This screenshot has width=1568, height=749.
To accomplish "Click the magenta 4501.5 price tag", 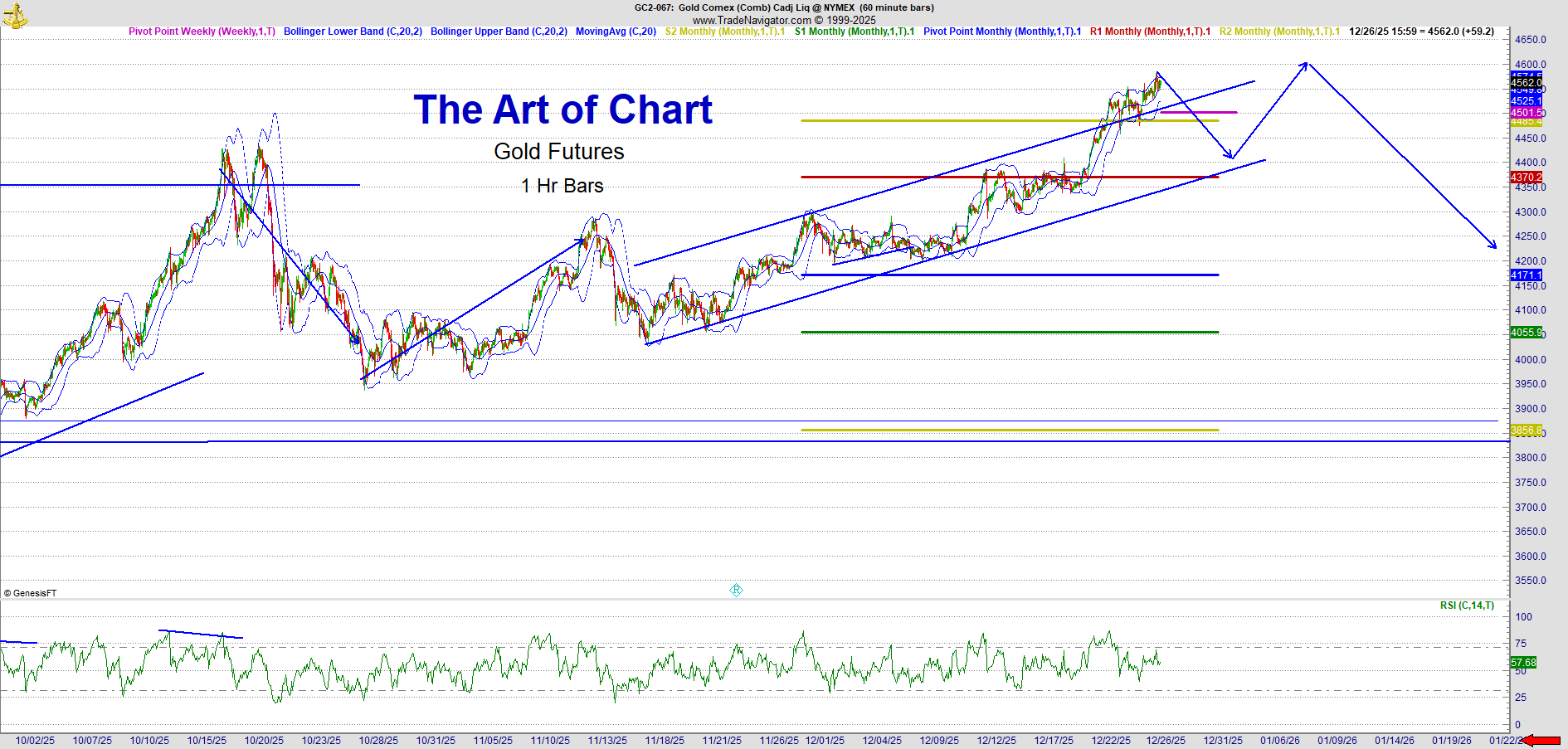I will click(x=1527, y=113).
